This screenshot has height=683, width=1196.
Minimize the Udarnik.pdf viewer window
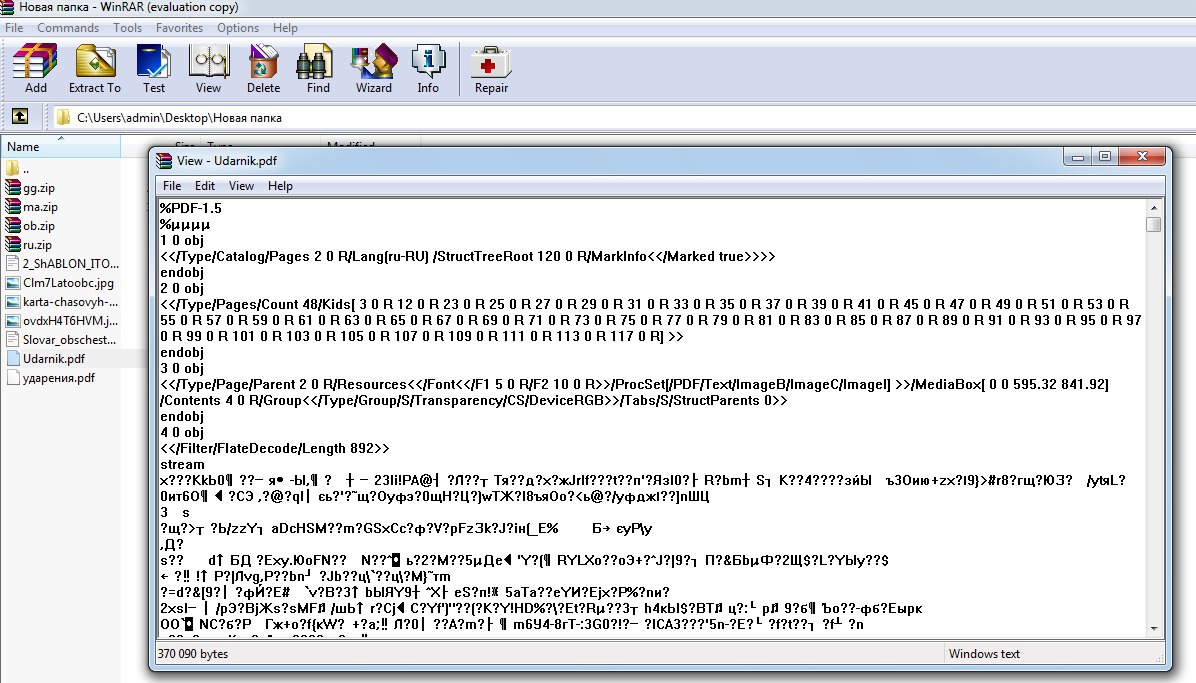point(1077,156)
